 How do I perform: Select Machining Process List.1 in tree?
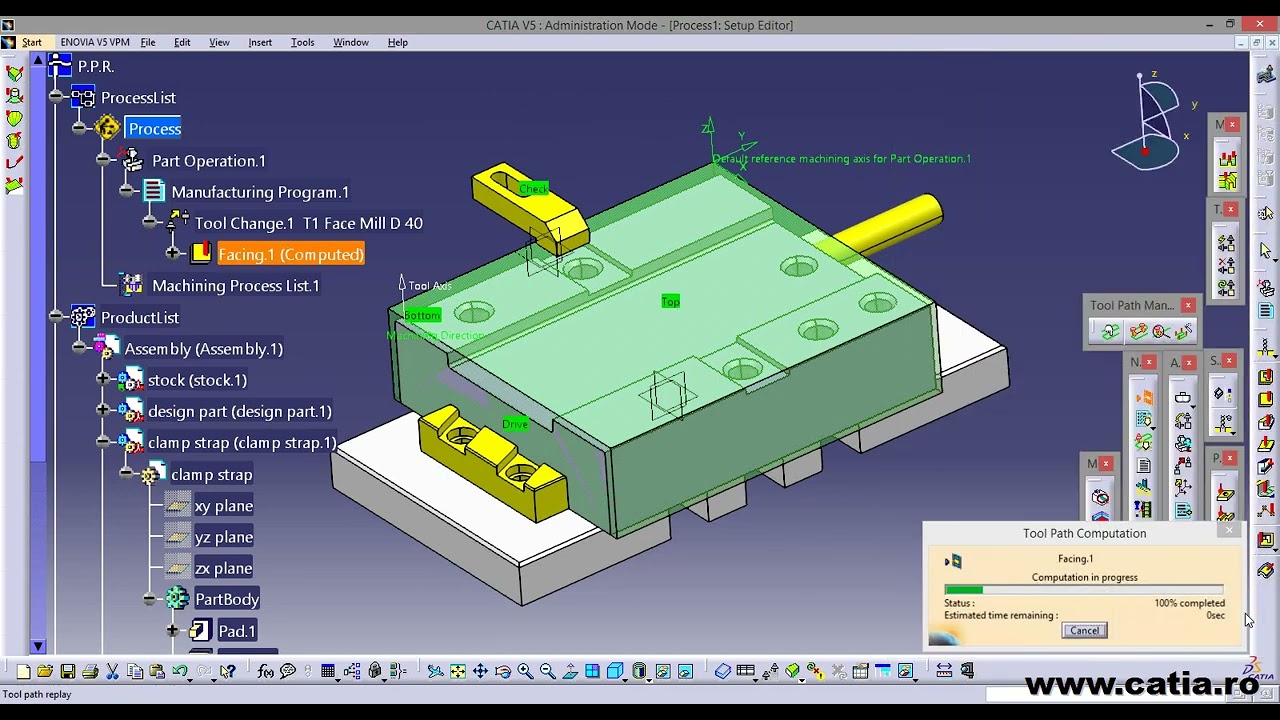click(x=236, y=286)
